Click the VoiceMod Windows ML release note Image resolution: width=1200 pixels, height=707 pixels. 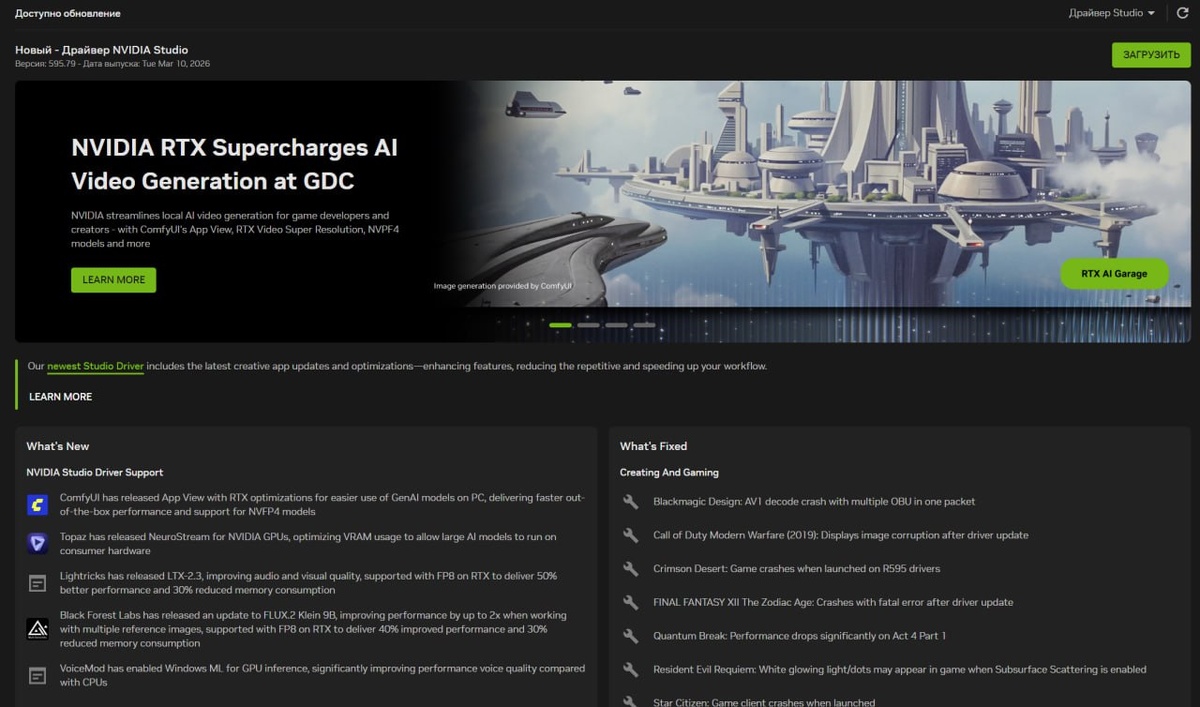click(x=322, y=676)
